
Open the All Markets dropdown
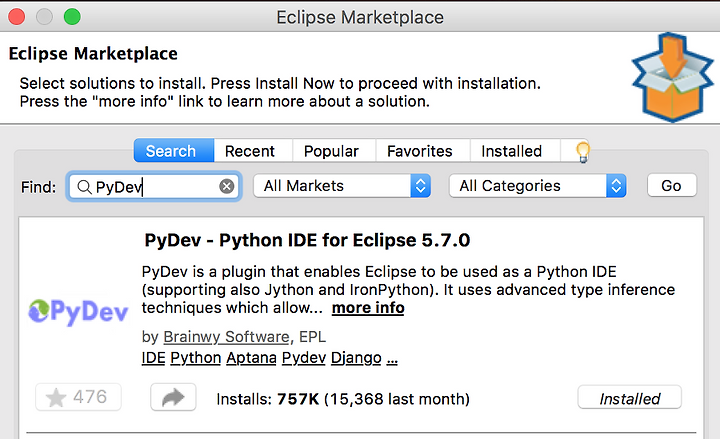[x=342, y=186]
